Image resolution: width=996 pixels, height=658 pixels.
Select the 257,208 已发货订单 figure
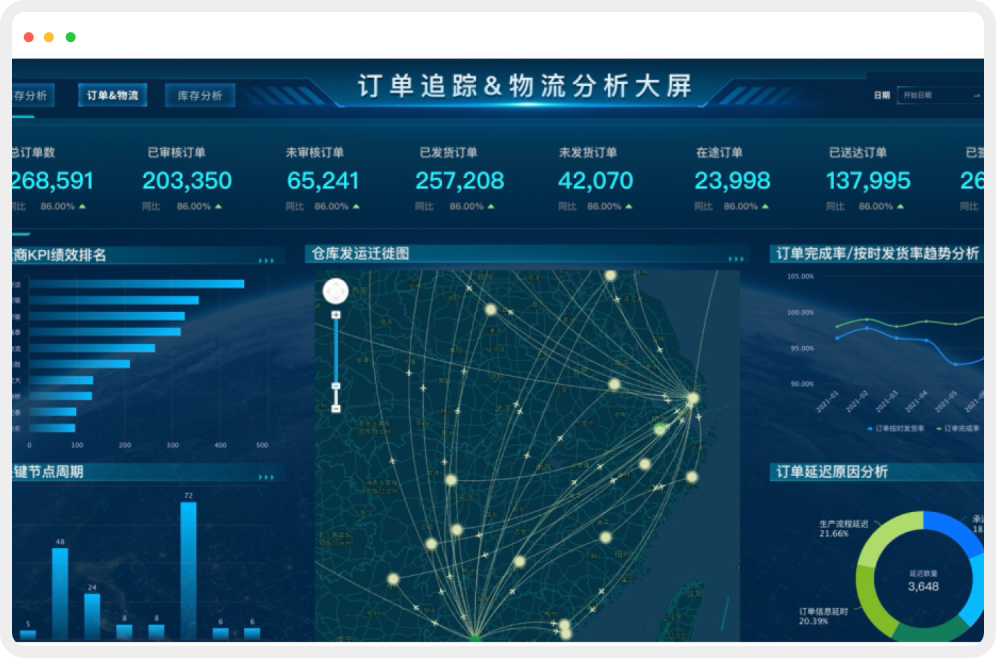[460, 181]
